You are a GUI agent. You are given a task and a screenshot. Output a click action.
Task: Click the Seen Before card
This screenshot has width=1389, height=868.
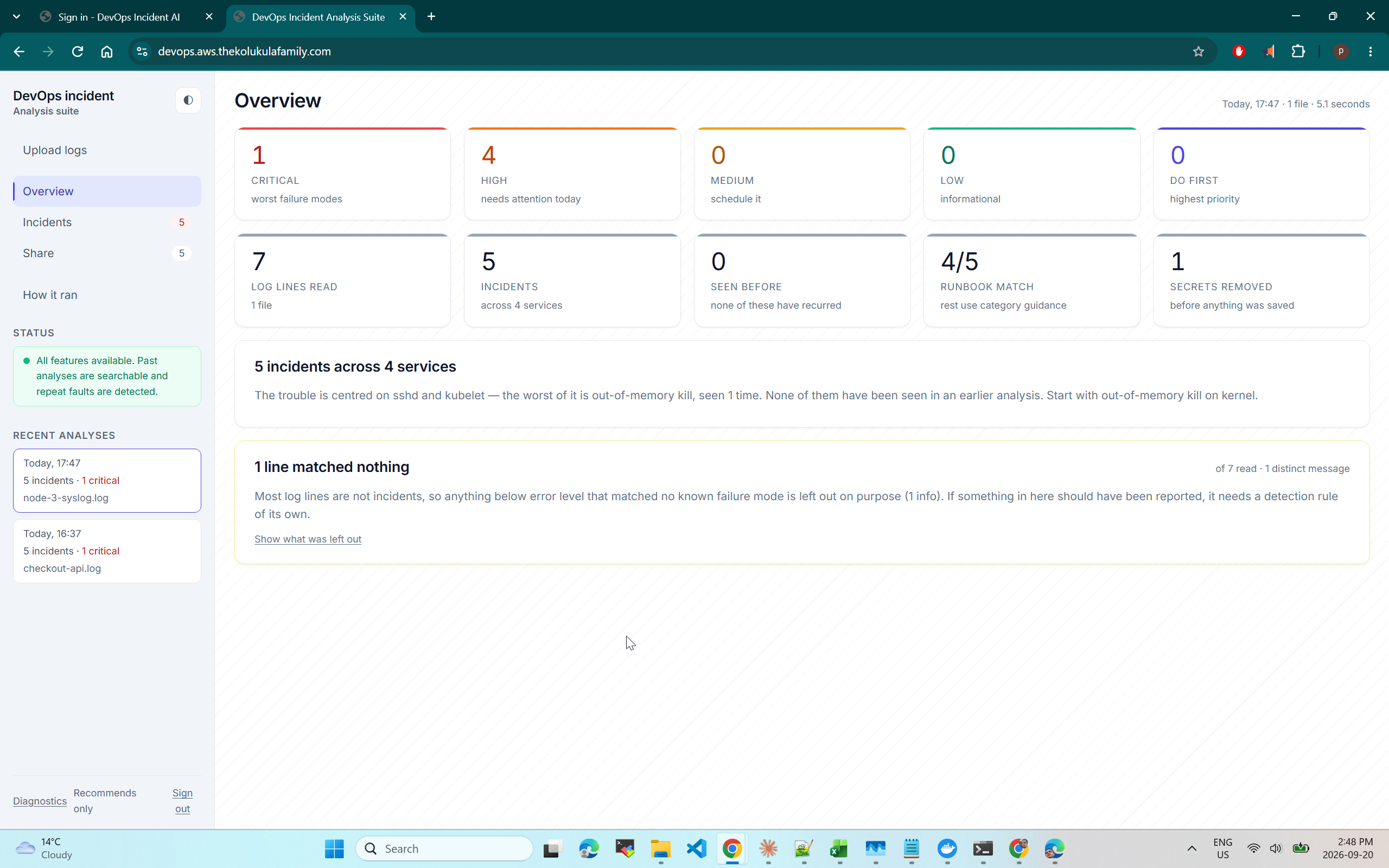[x=802, y=280]
